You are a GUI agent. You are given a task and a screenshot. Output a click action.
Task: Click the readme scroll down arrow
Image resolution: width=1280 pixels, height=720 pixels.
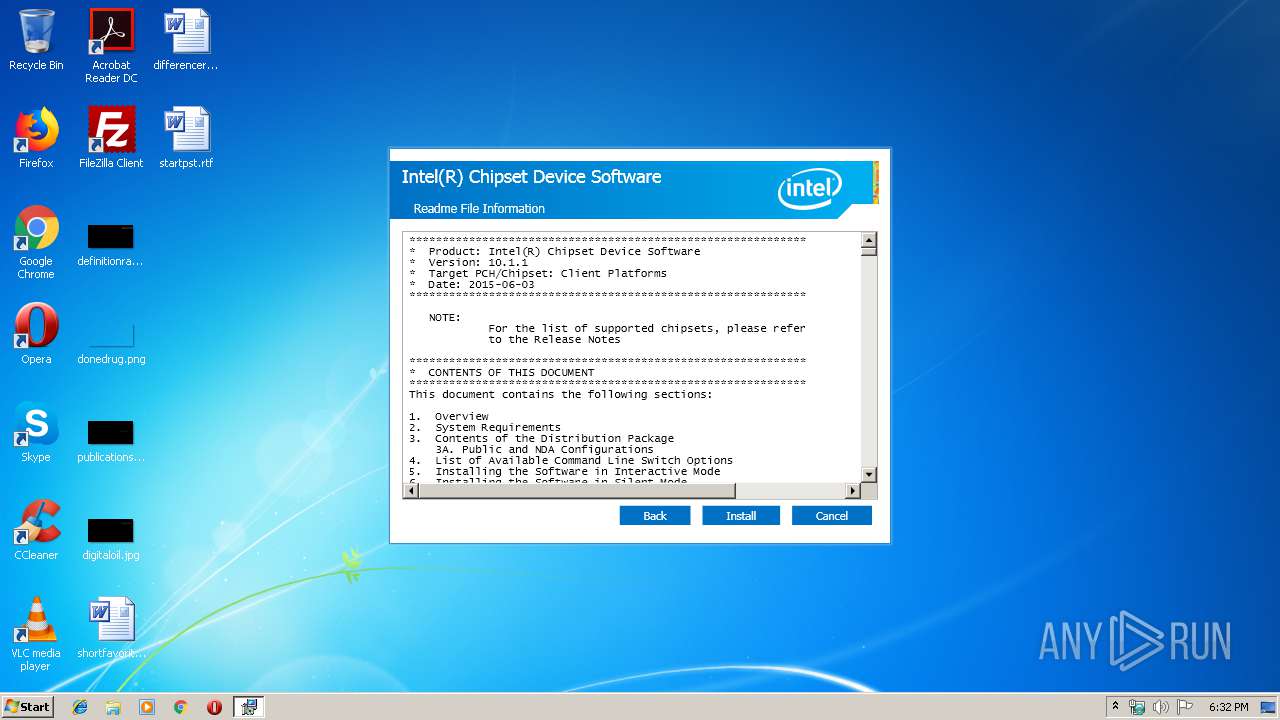point(869,474)
